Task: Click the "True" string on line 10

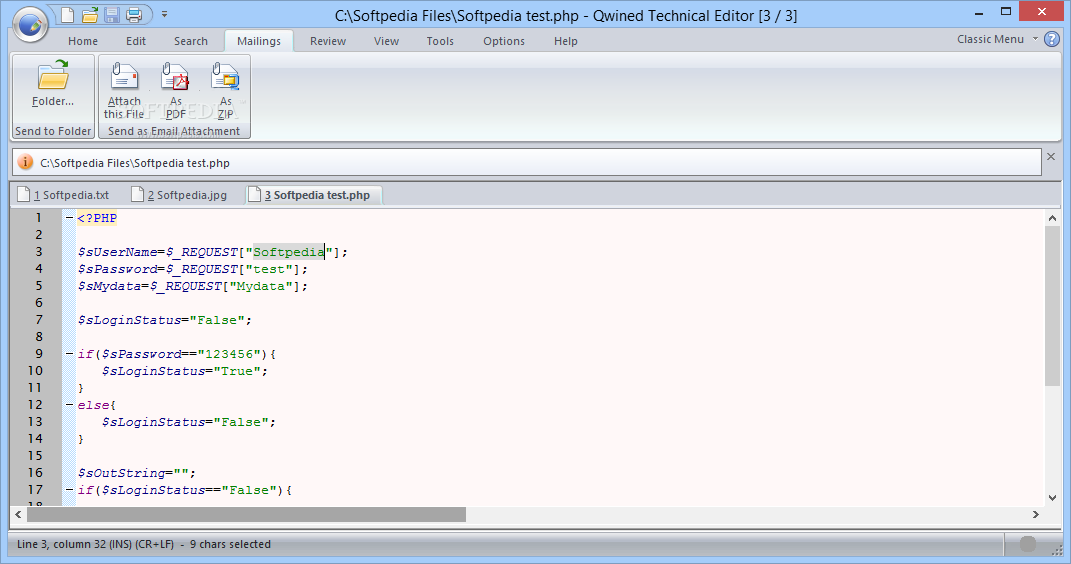Action: point(237,371)
